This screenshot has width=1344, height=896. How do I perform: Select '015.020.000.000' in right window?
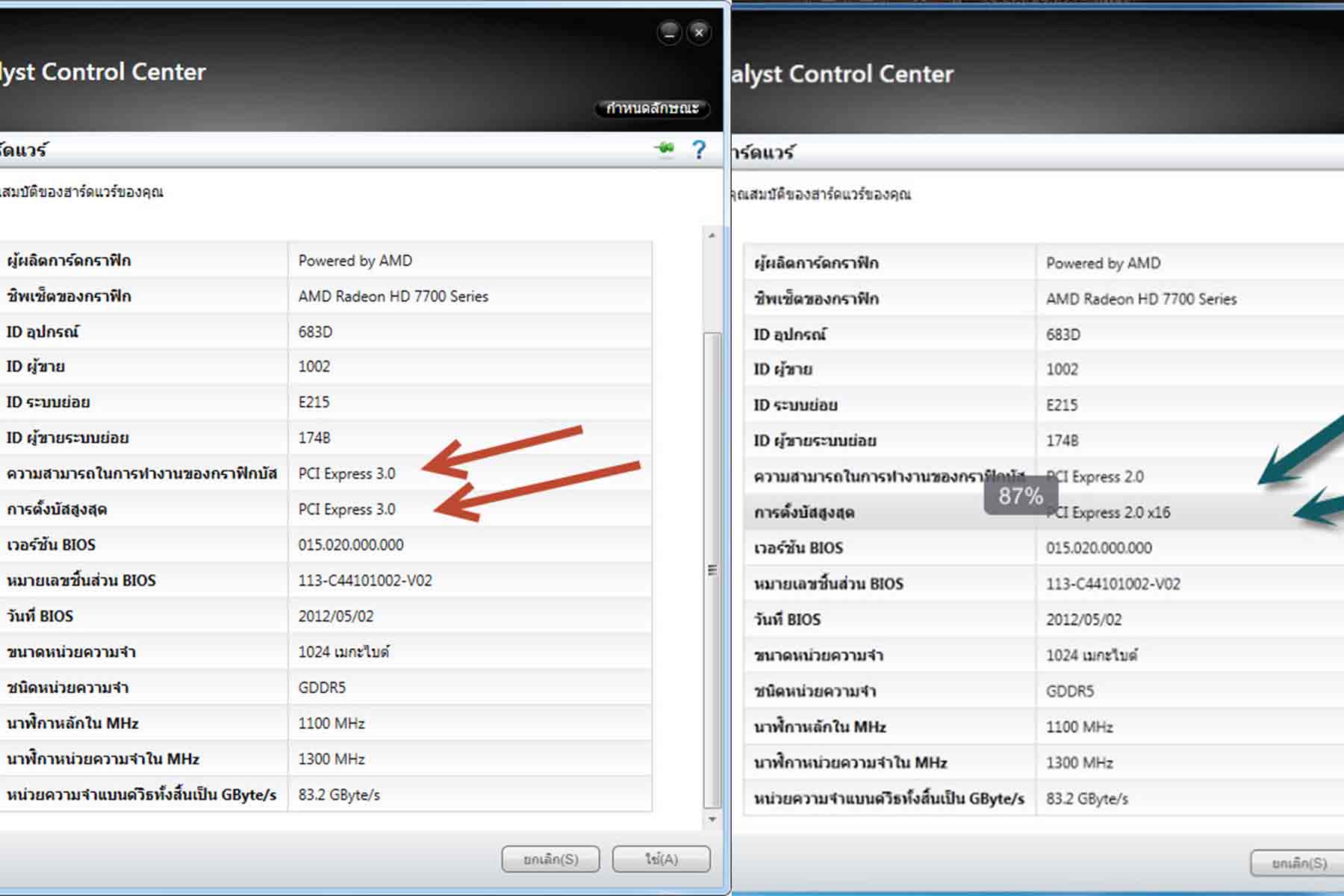[1099, 548]
